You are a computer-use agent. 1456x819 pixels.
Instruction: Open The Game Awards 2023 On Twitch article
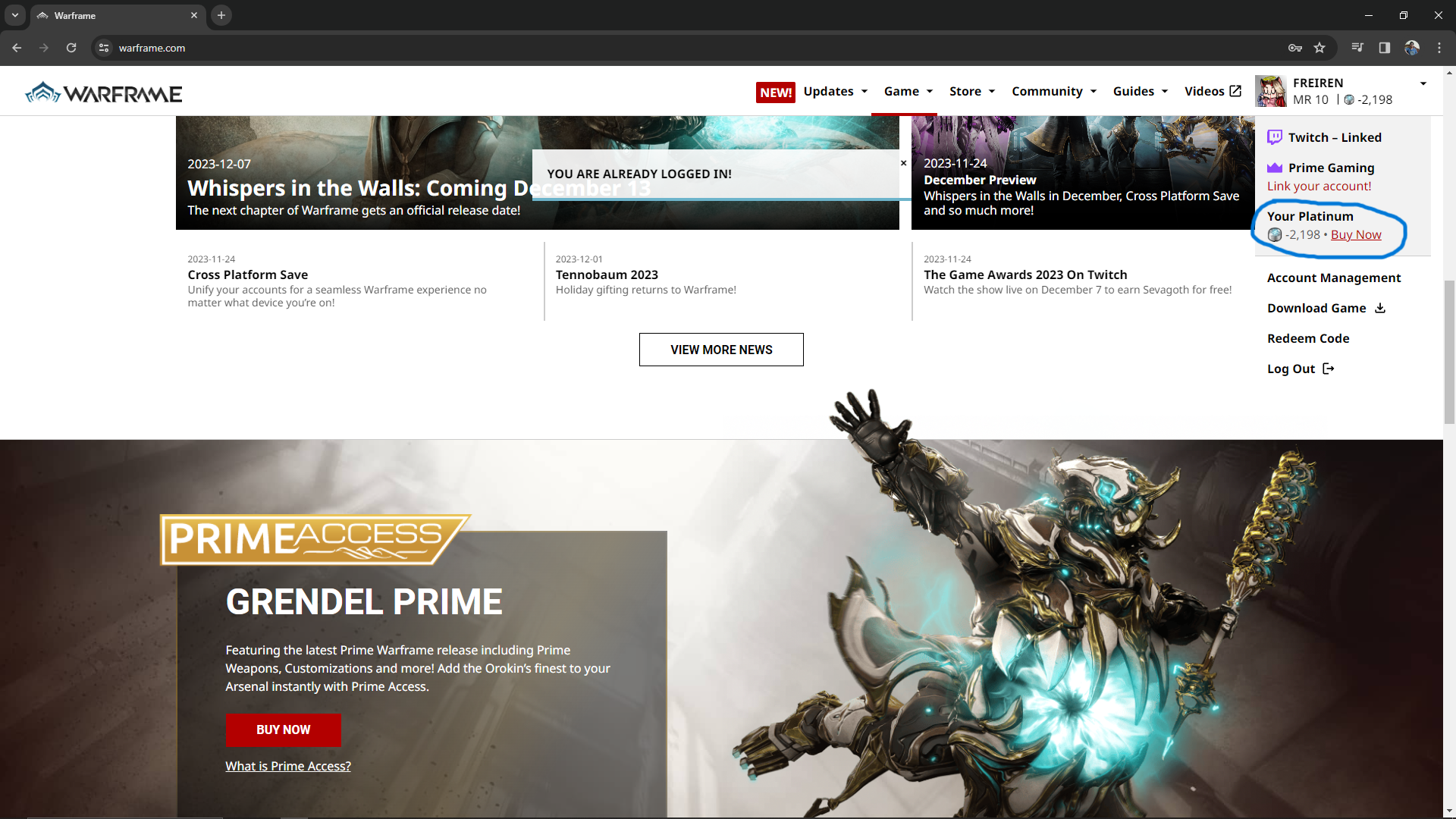pos(1025,275)
